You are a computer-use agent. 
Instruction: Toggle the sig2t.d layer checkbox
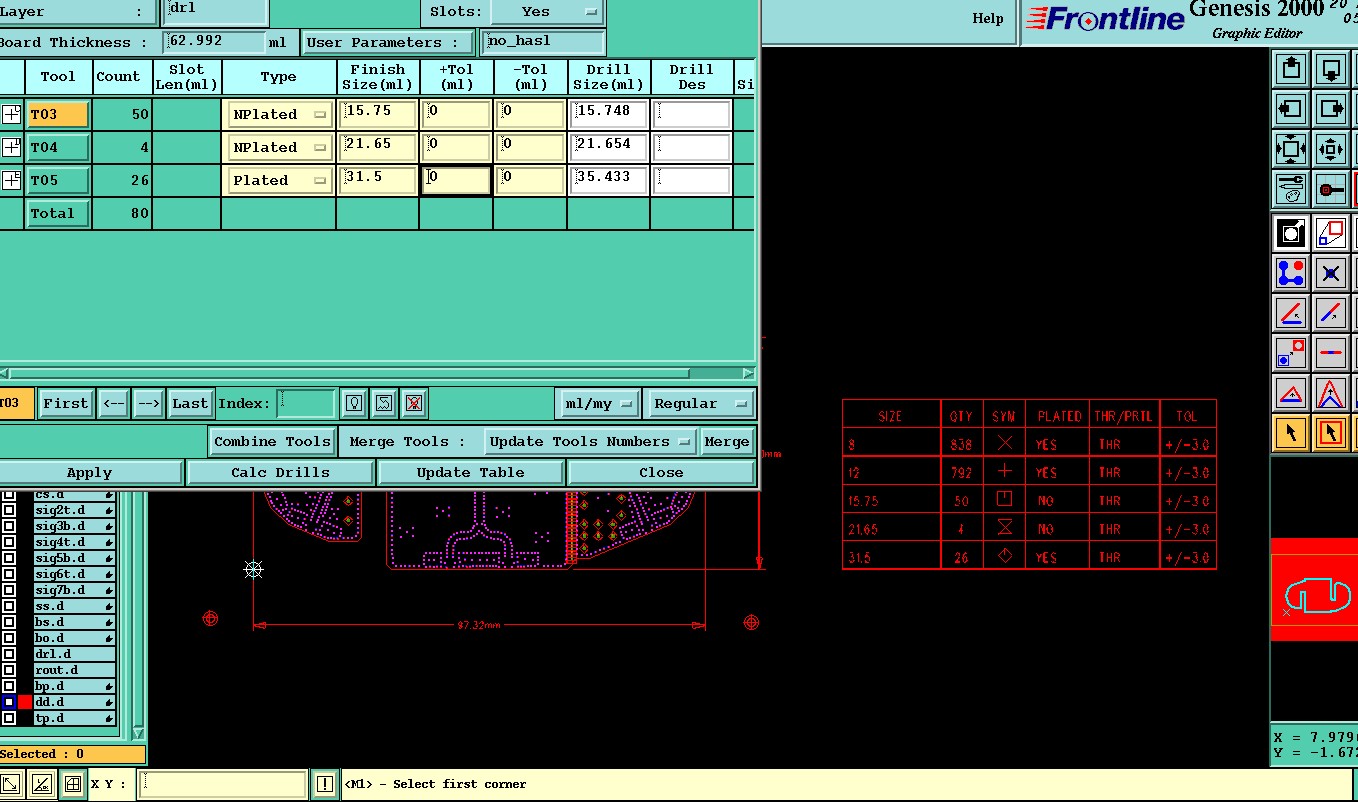click(x=9, y=510)
